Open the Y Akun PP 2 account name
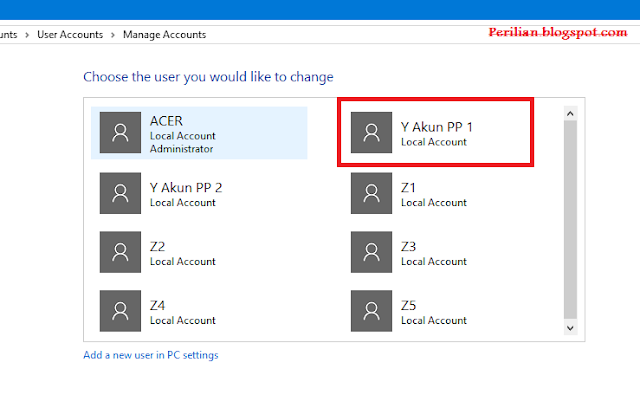 (x=186, y=188)
